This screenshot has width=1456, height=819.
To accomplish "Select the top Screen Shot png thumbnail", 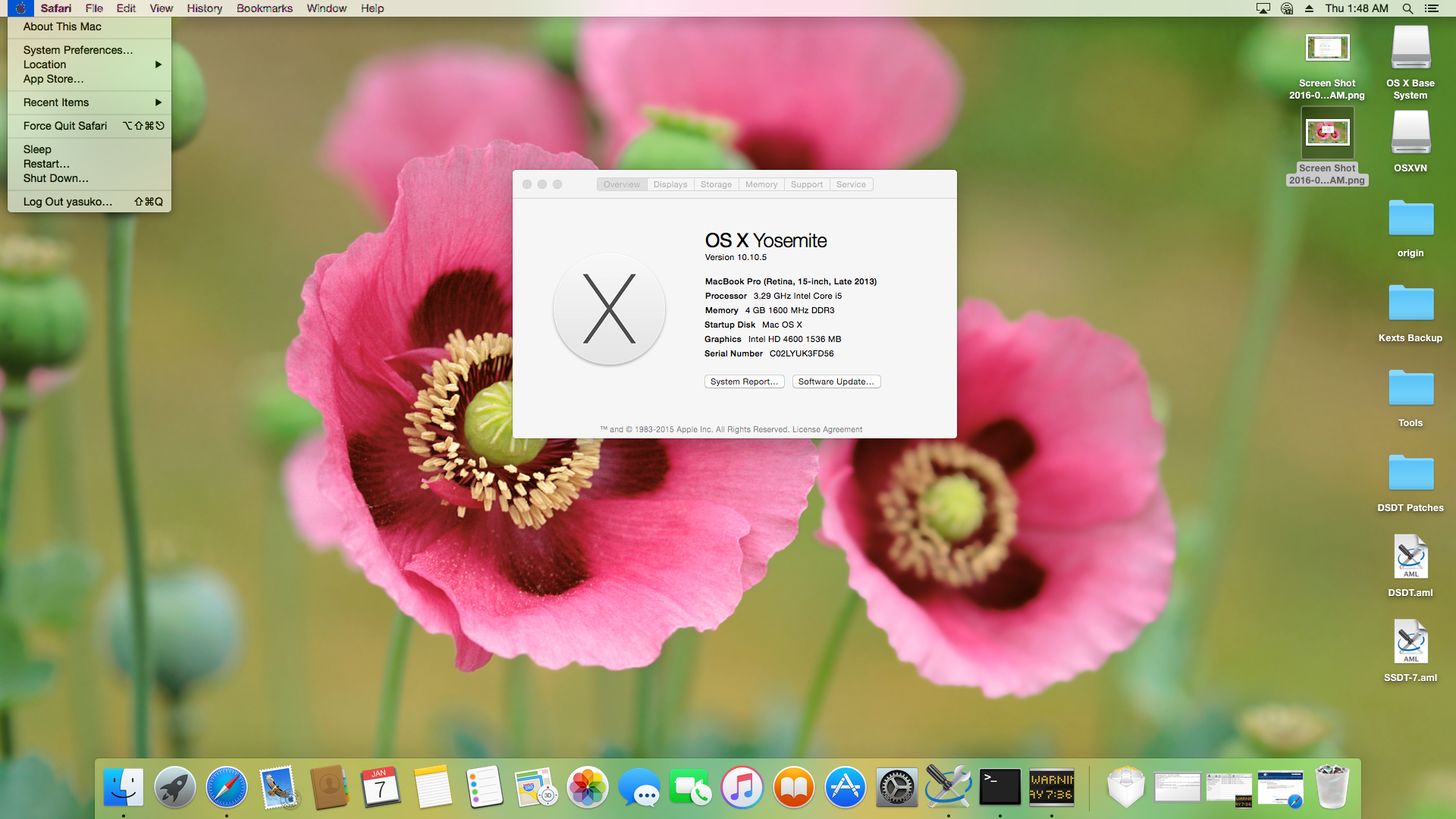I will [x=1327, y=49].
